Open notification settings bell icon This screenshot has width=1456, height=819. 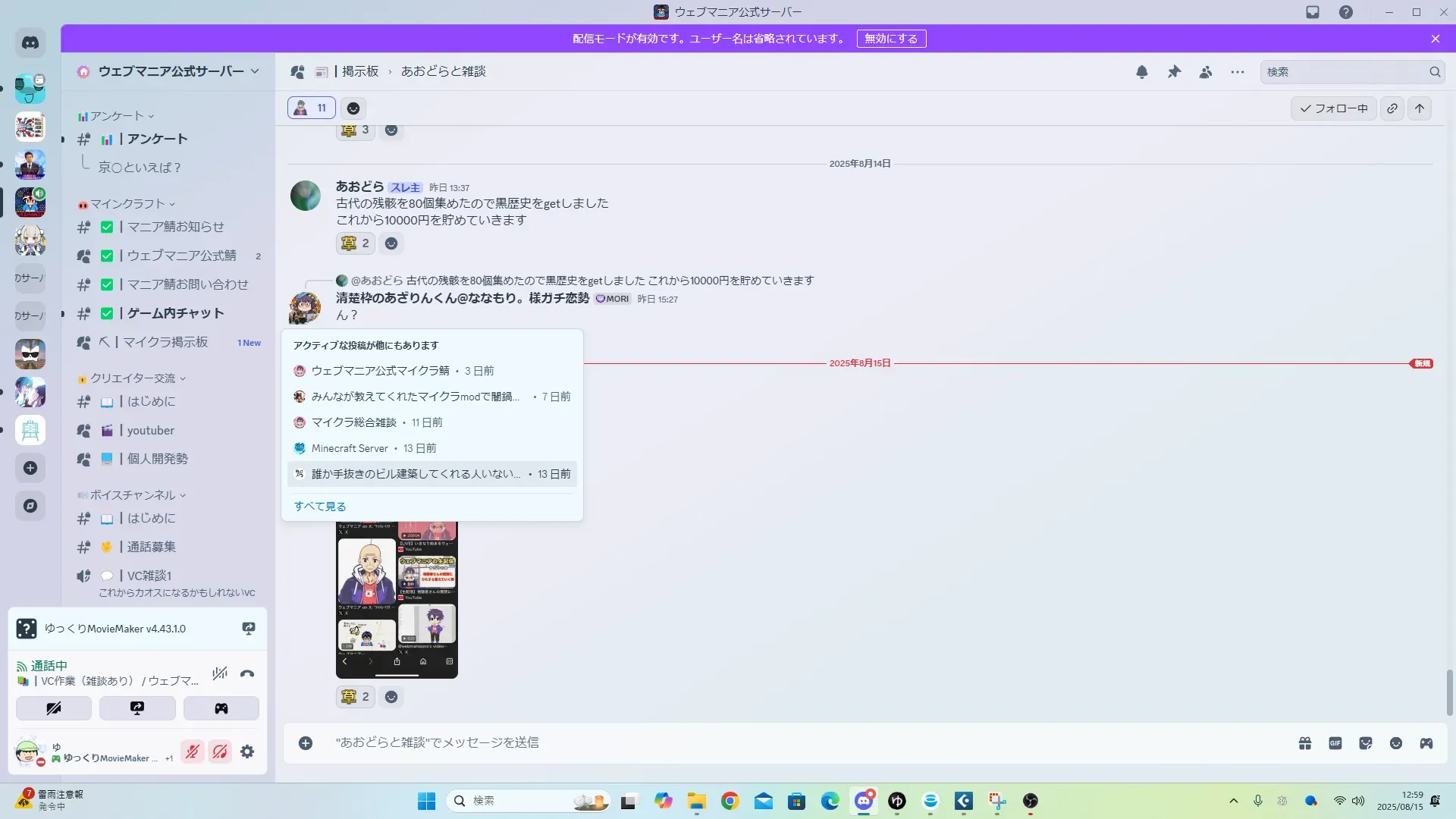1141,72
